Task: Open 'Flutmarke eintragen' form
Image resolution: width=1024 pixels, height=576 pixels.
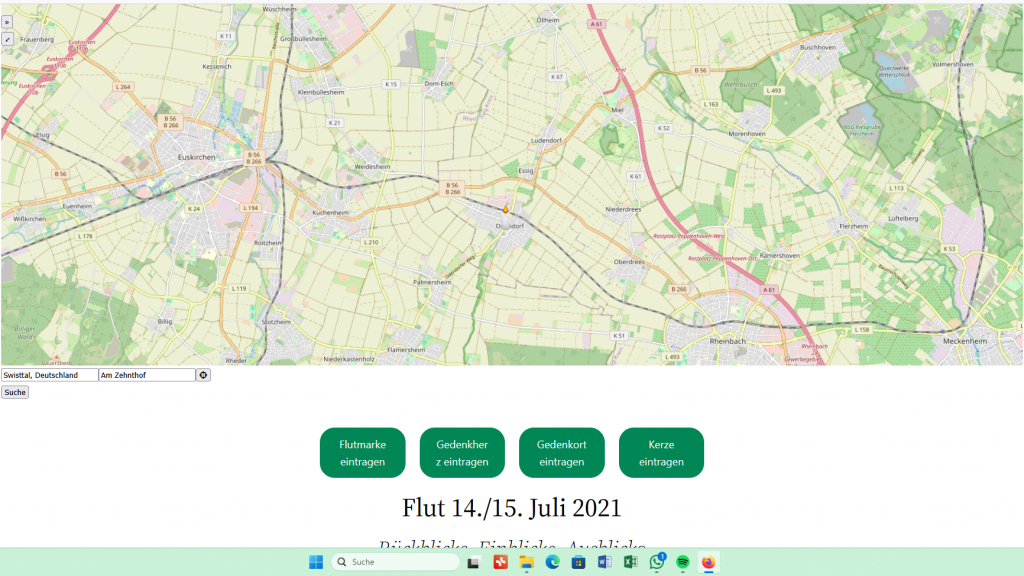Action: tap(362, 453)
